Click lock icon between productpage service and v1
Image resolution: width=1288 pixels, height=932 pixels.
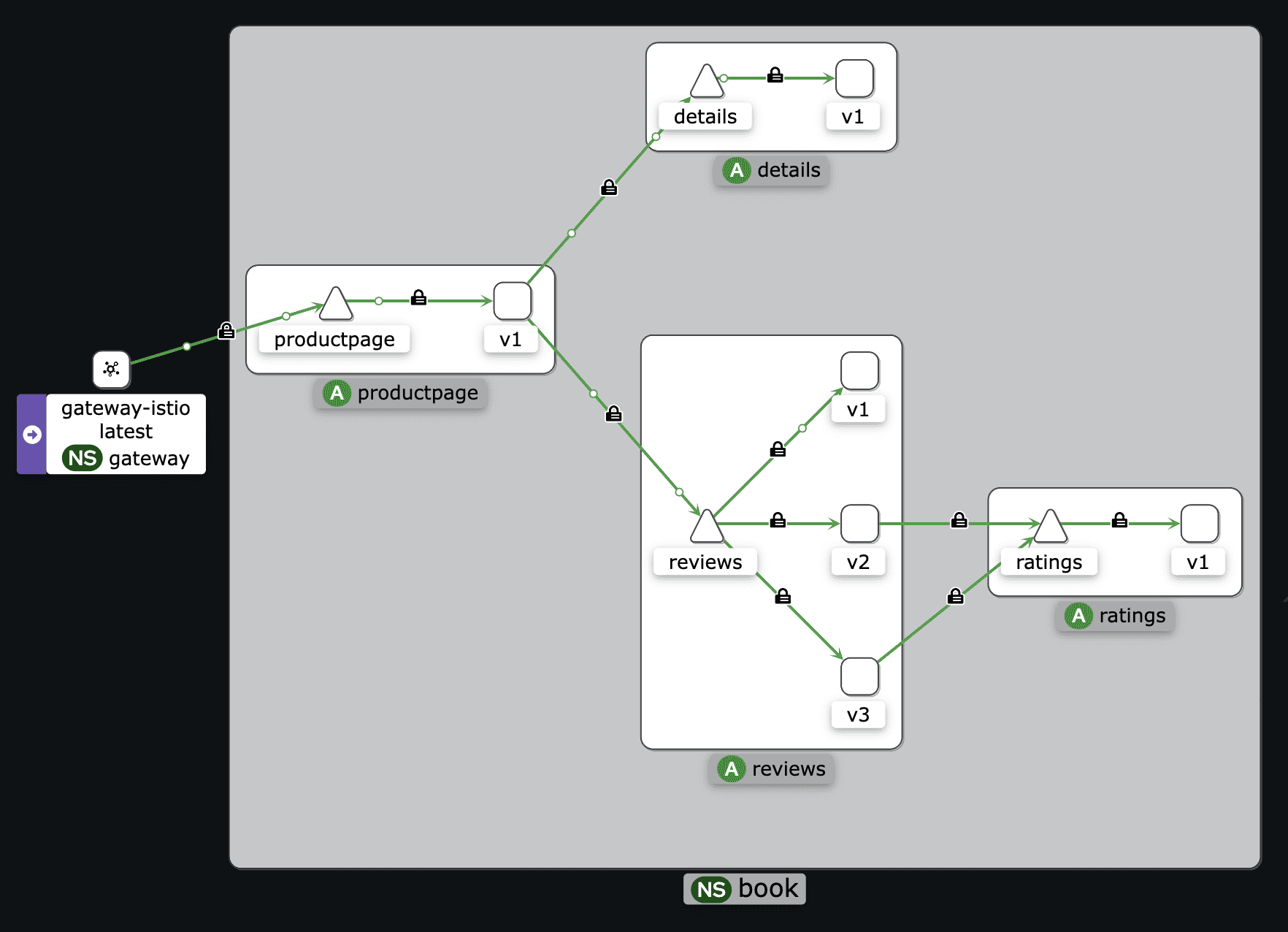coord(418,297)
